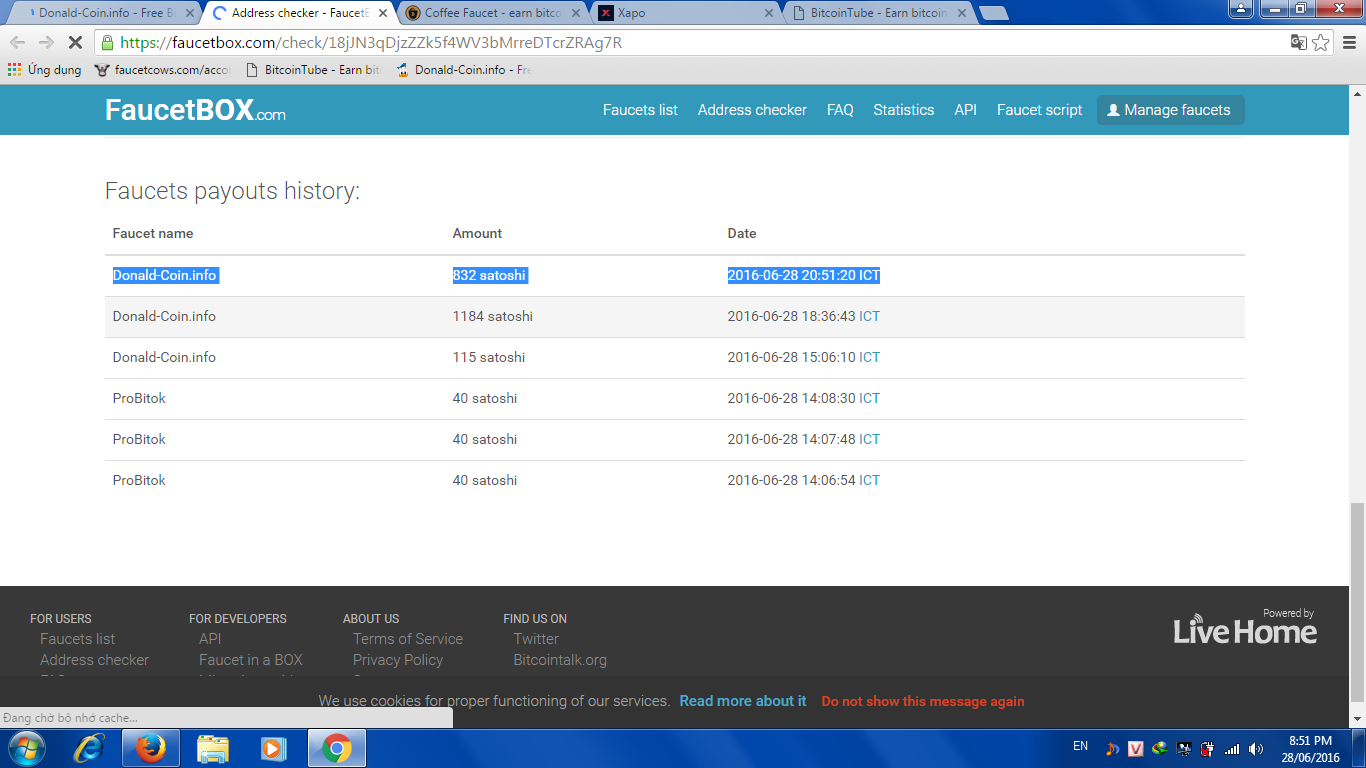Click the Faucet name column header
The height and width of the screenshot is (768, 1366).
[x=153, y=233]
